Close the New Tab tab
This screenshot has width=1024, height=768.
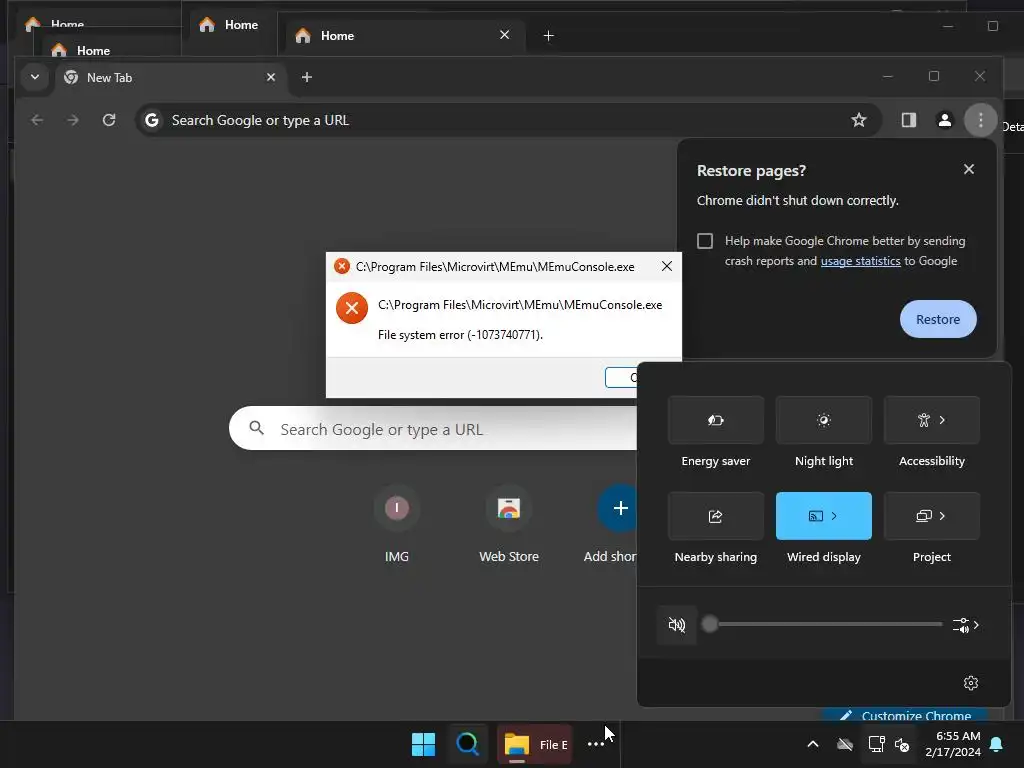tap(271, 77)
